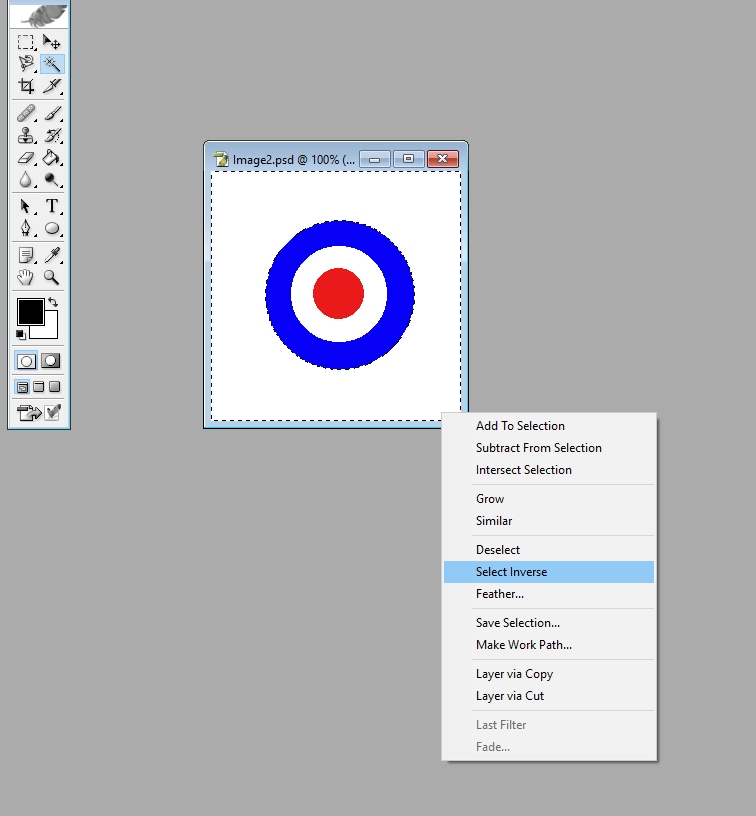Swap foreground and background colors

(53, 302)
